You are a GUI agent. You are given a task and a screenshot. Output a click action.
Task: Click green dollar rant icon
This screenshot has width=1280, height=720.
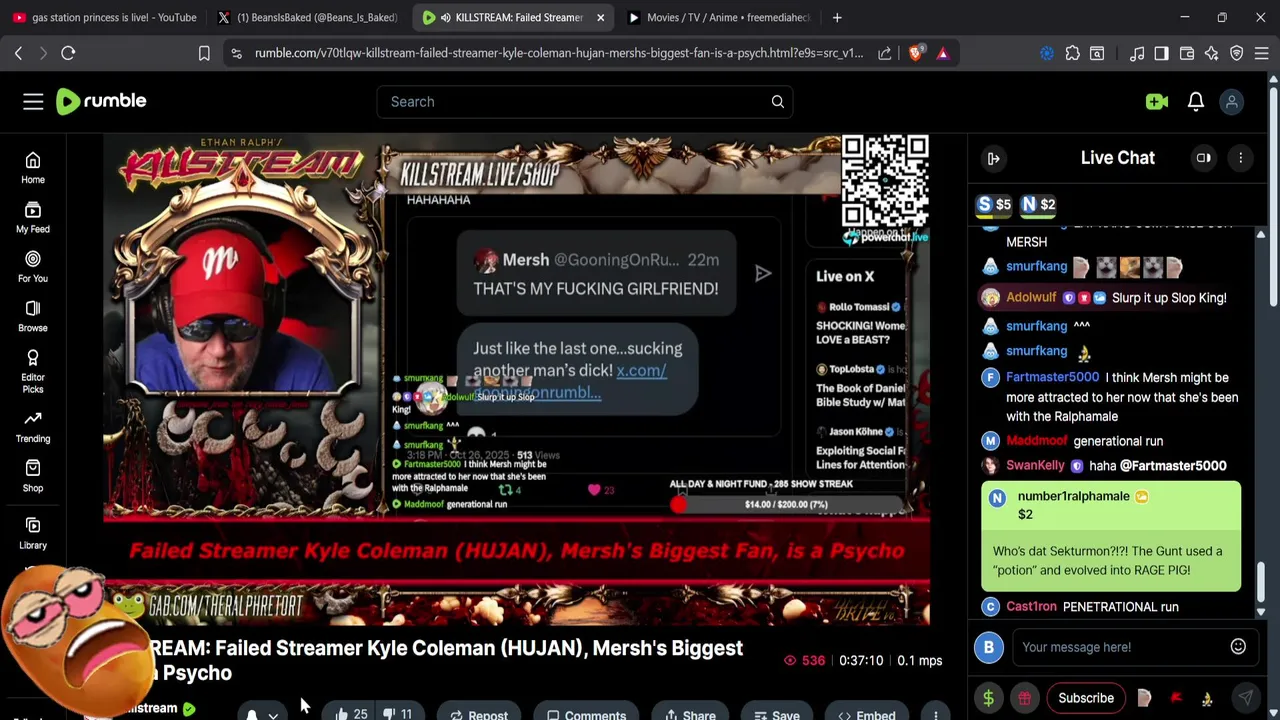(988, 698)
